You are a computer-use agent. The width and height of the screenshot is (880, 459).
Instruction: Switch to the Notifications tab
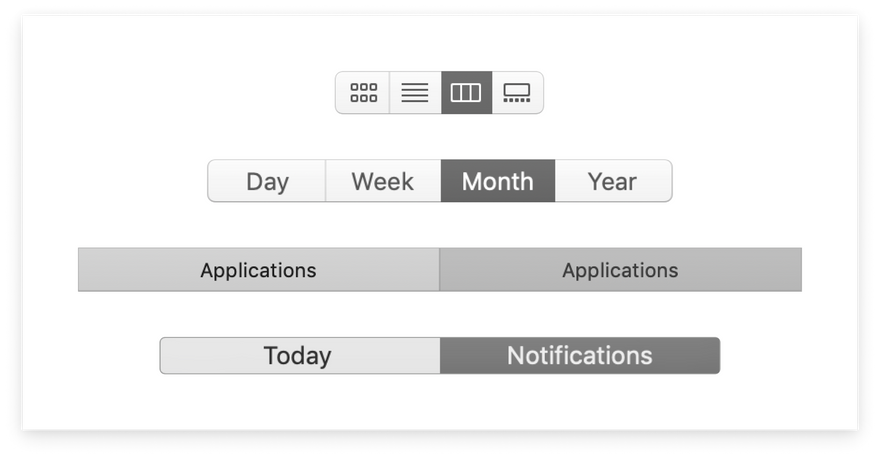pos(580,355)
